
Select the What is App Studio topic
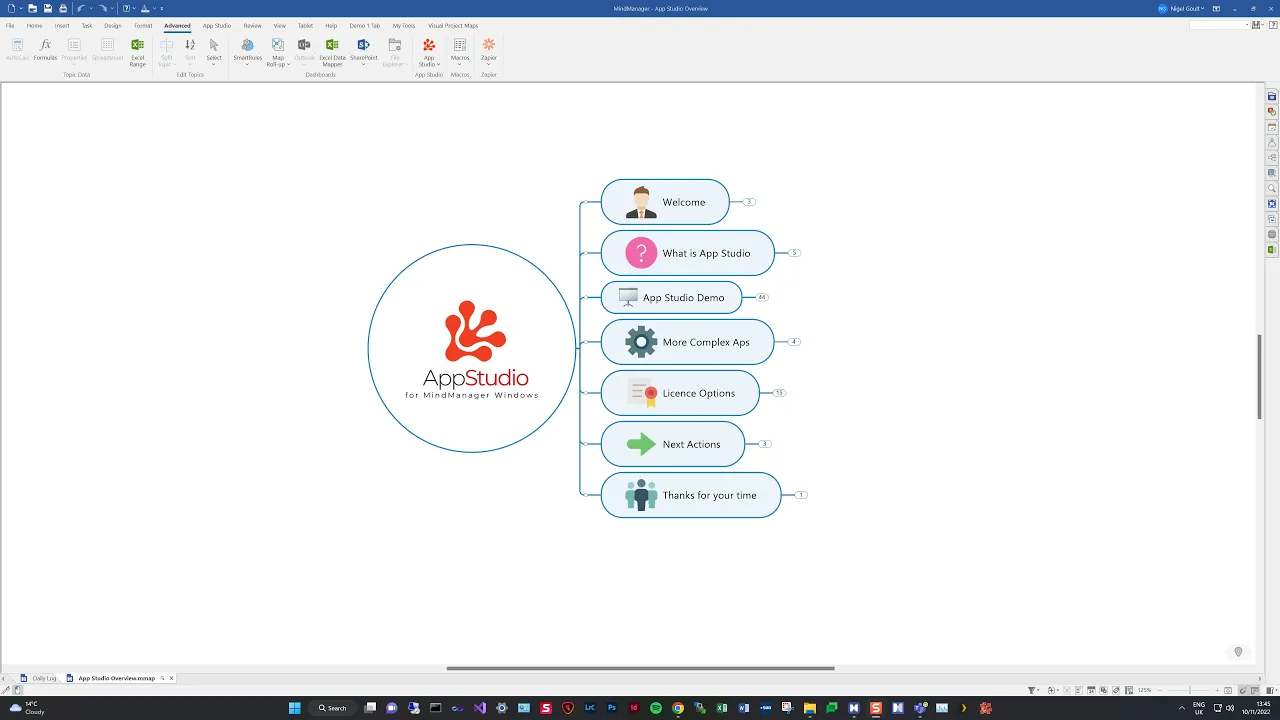coord(688,253)
